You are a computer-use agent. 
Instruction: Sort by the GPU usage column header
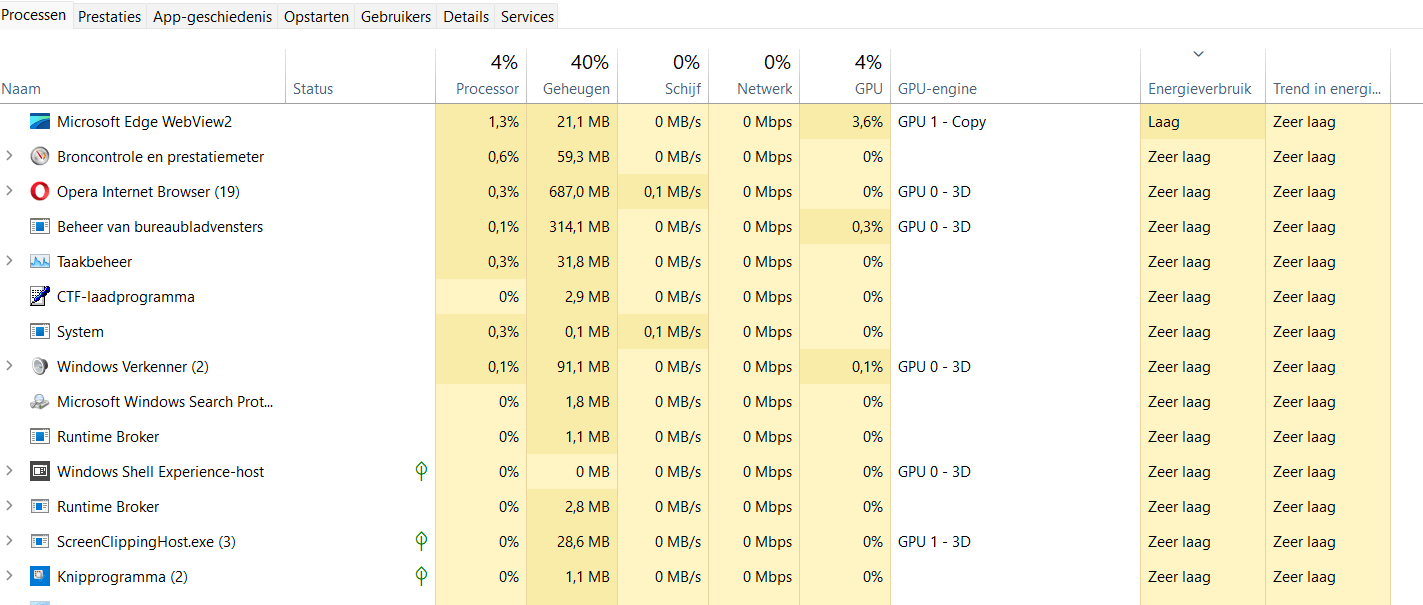pyautogui.click(x=845, y=75)
